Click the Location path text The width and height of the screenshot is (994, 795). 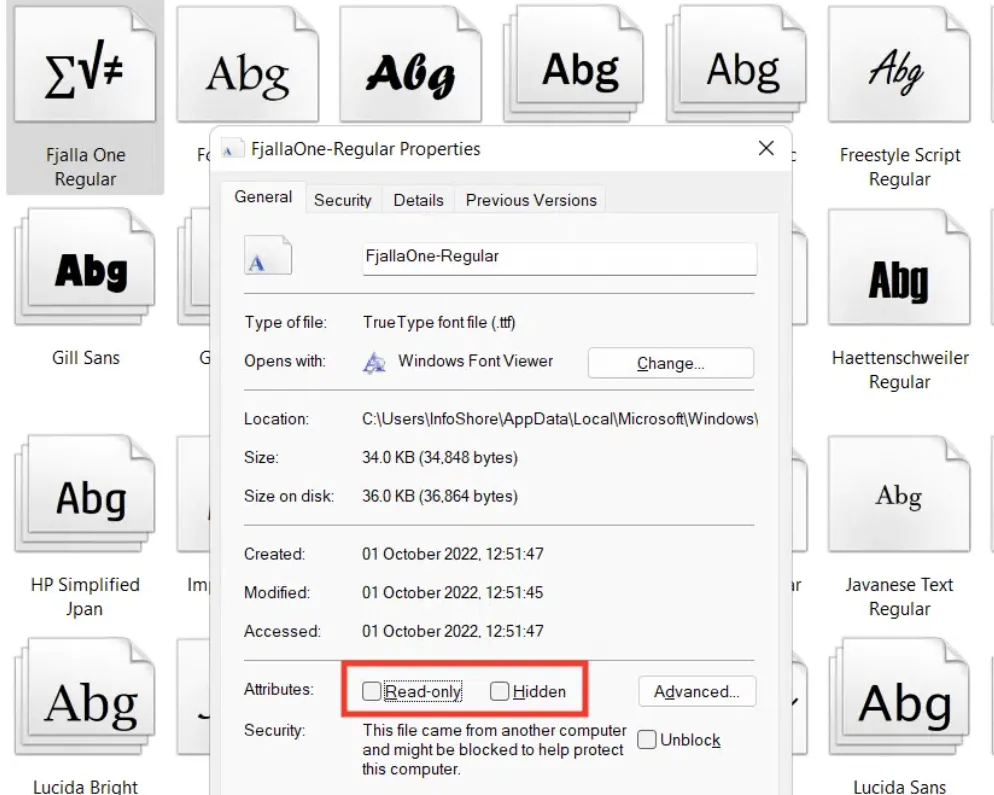point(560,419)
